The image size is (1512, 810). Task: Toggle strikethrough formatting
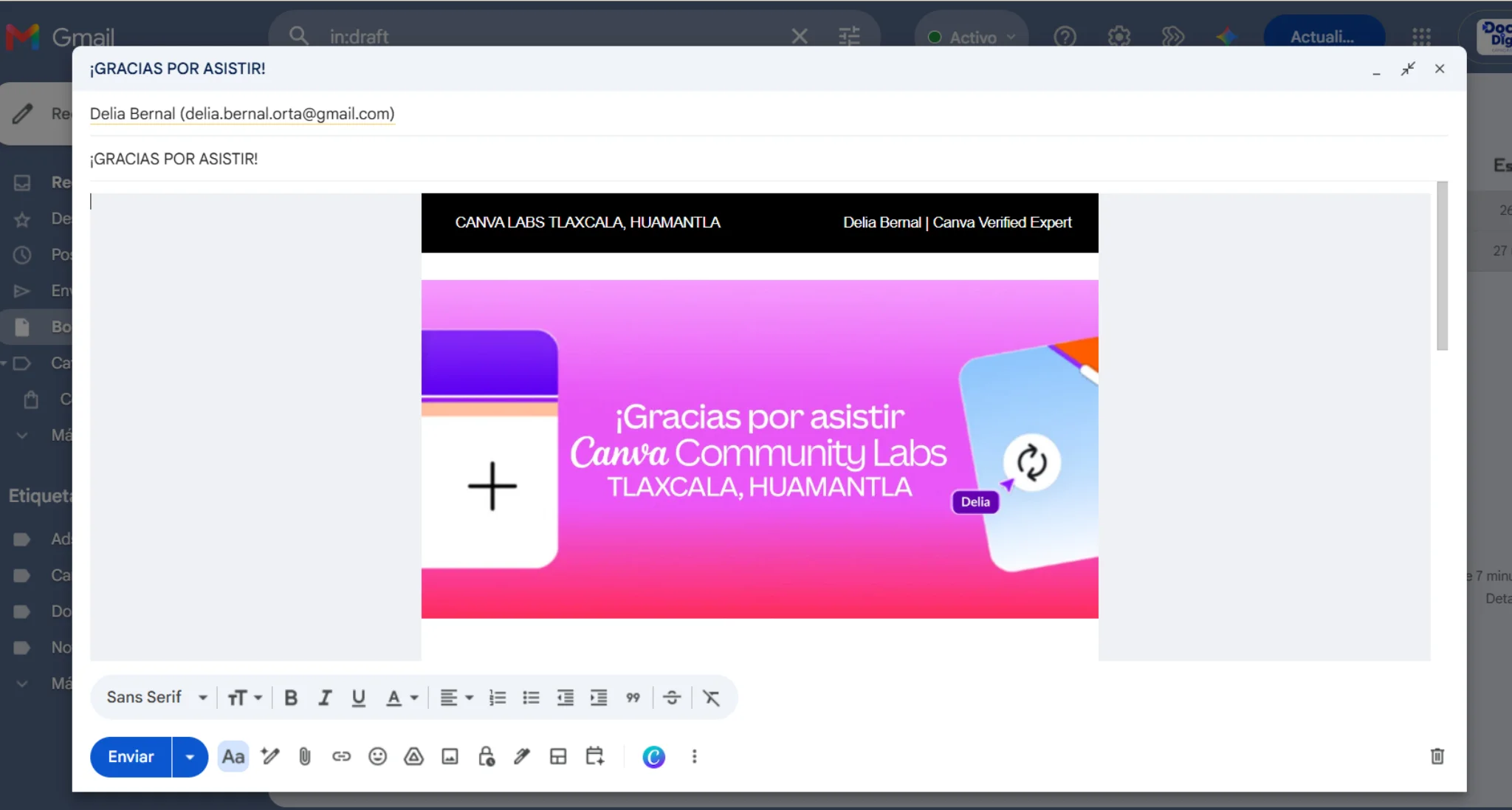(672, 698)
